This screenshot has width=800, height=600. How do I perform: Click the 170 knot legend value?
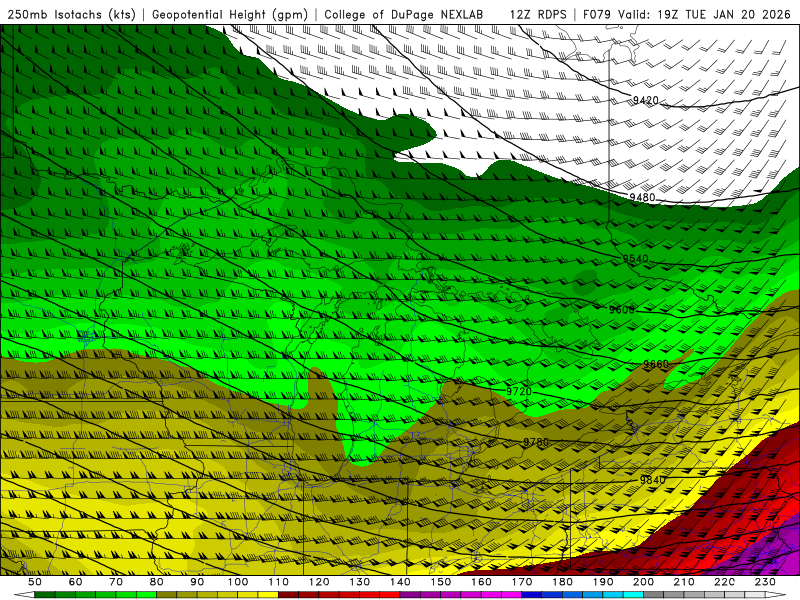(521, 582)
